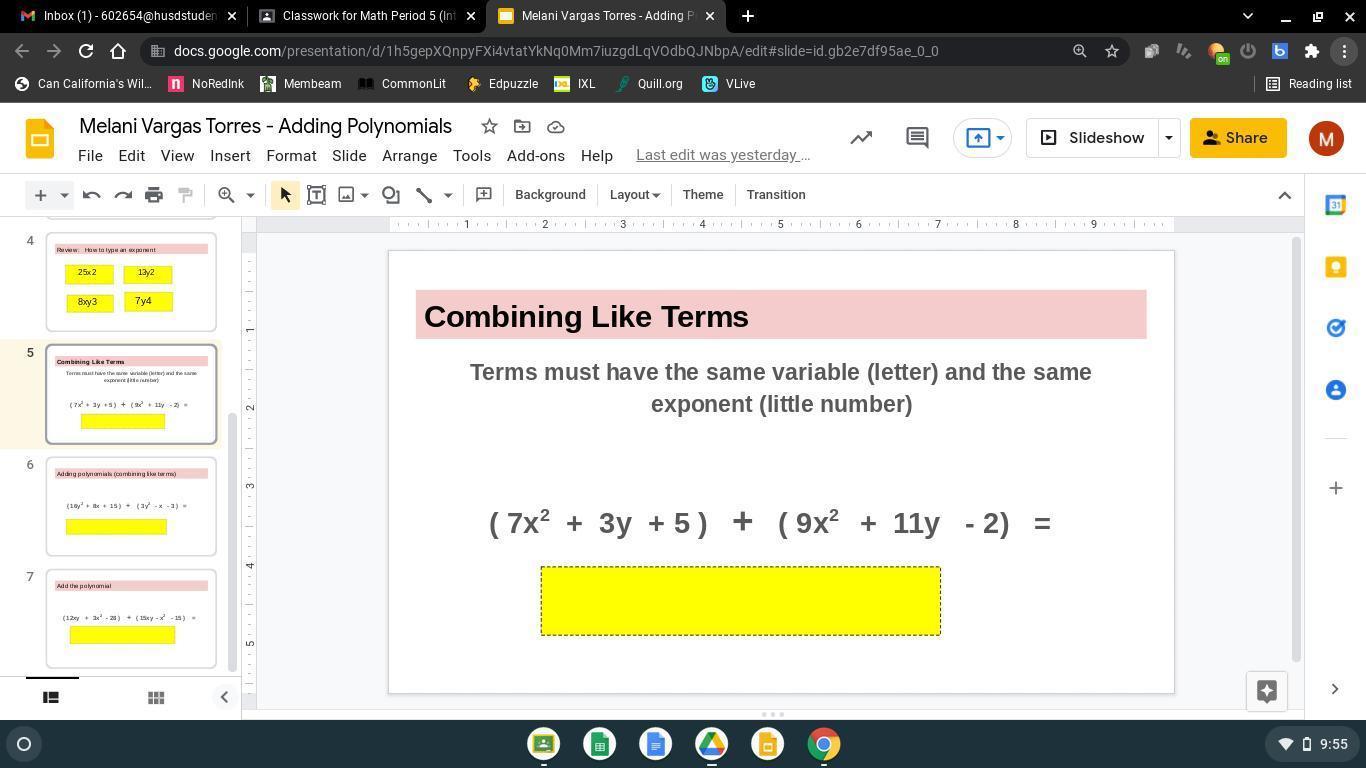Click the yellow Share button

[1238, 138]
